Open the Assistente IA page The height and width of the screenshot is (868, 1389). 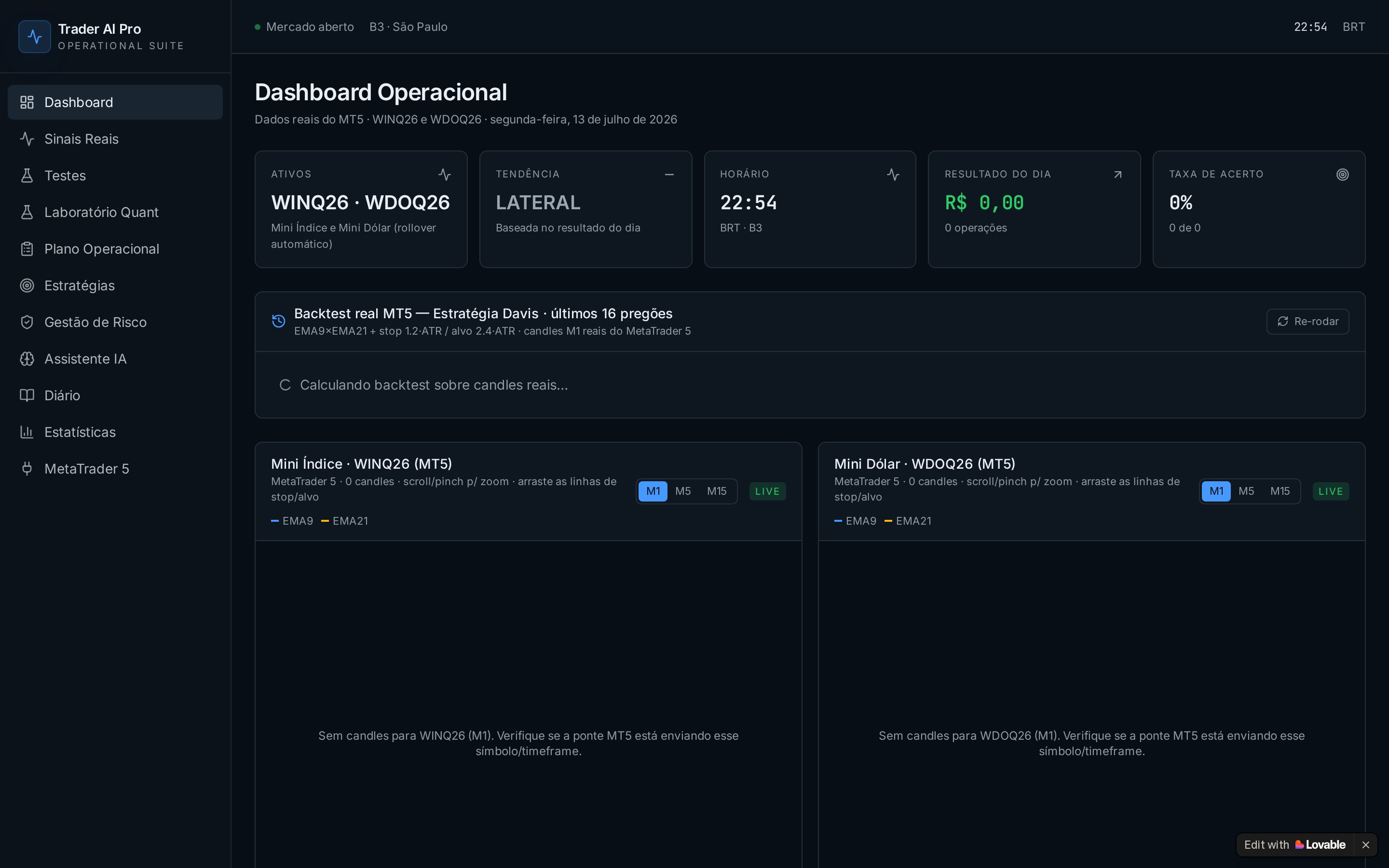(115, 359)
